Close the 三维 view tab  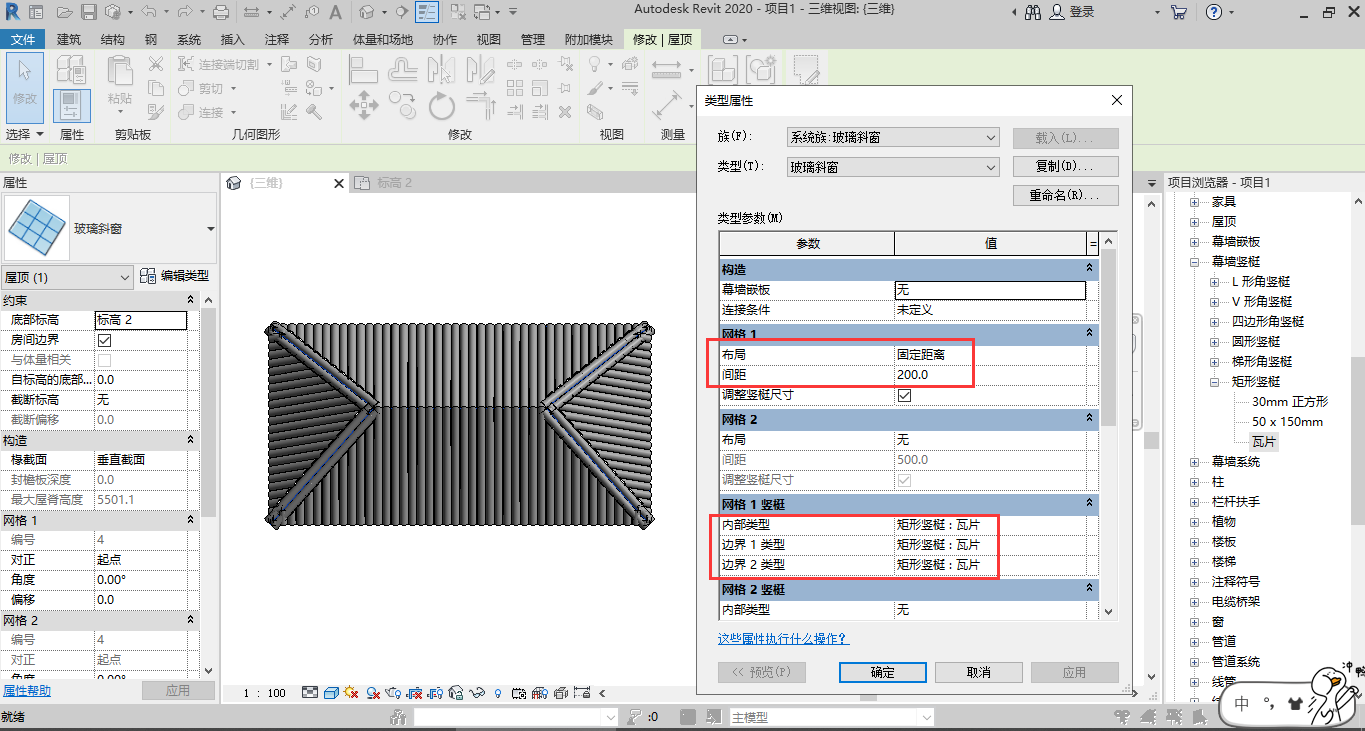[x=338, y=183]
